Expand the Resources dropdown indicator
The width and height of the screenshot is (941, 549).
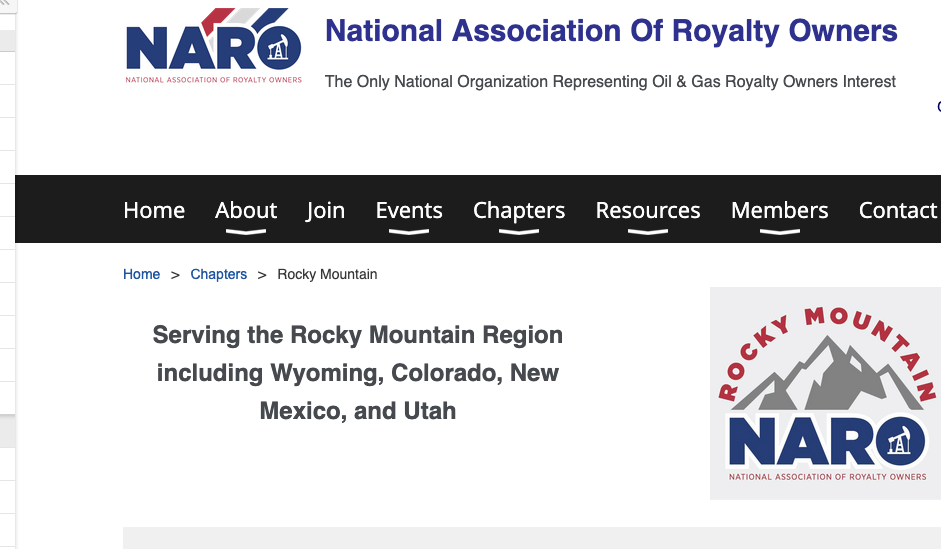coord(648,232)
